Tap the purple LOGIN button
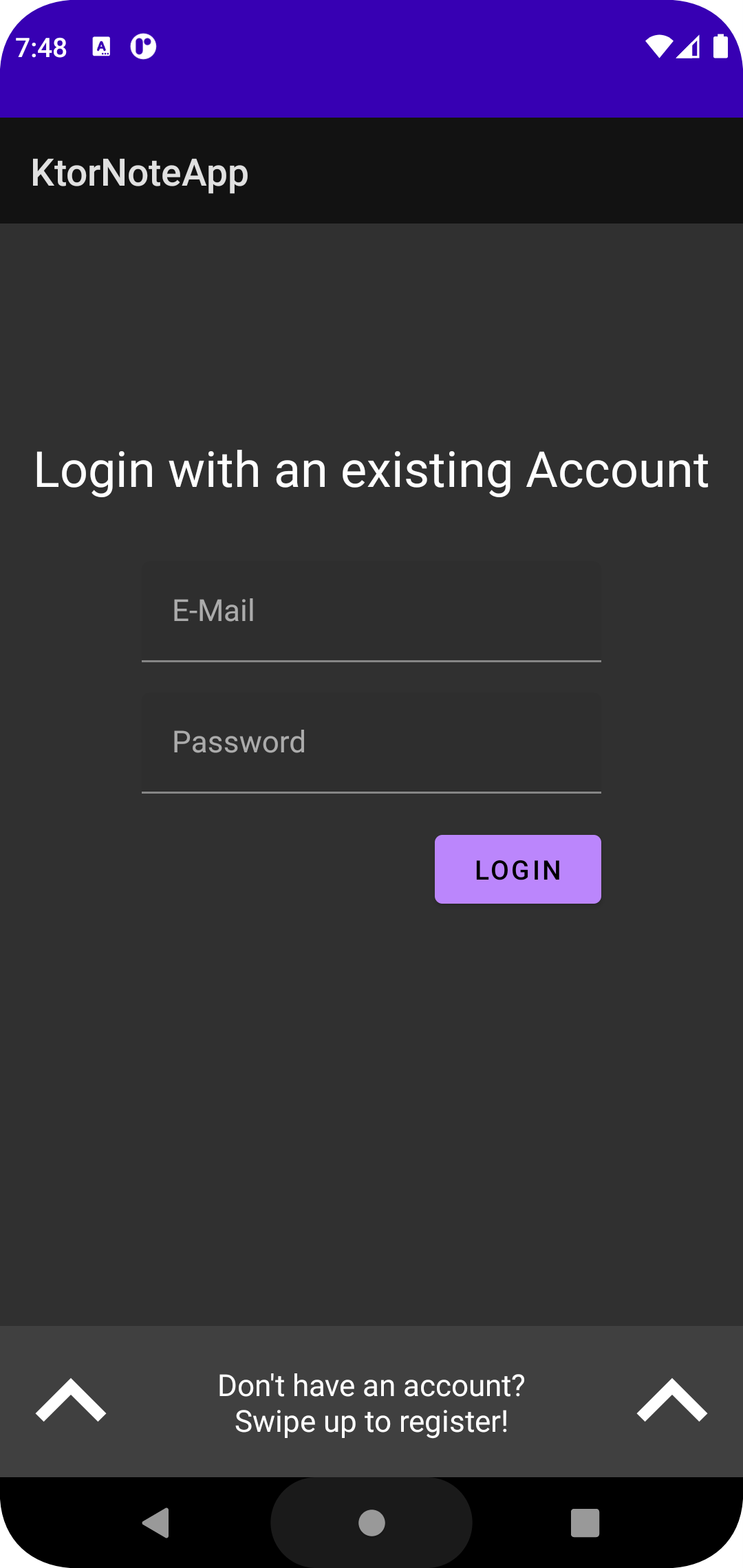Image resolution: width=743 pixels, height=1568 pixels. click(518, 869)
